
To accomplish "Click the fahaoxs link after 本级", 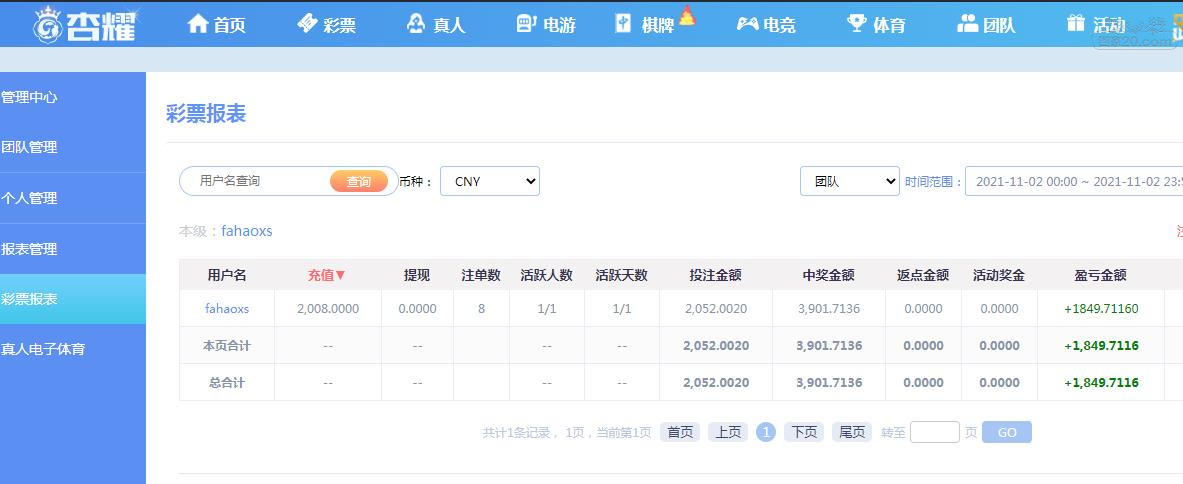I will coord(247,231).
